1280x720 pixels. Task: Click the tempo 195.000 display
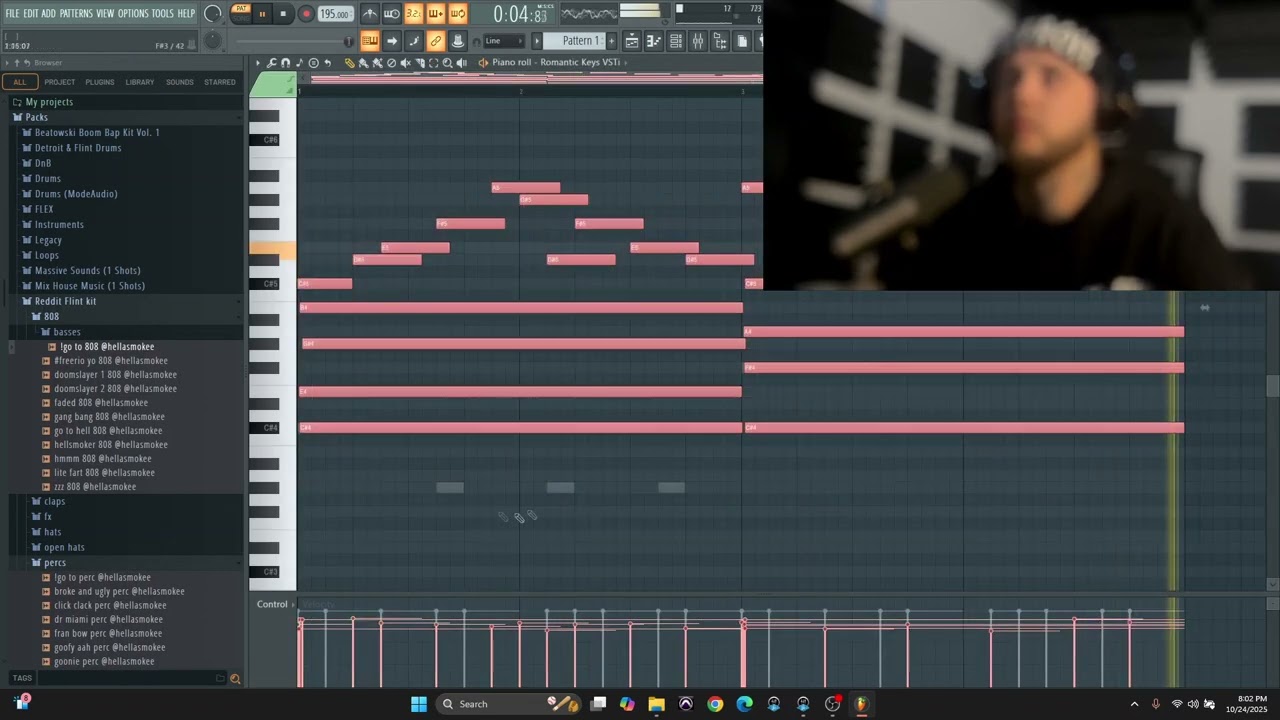[x=336, y=14]
